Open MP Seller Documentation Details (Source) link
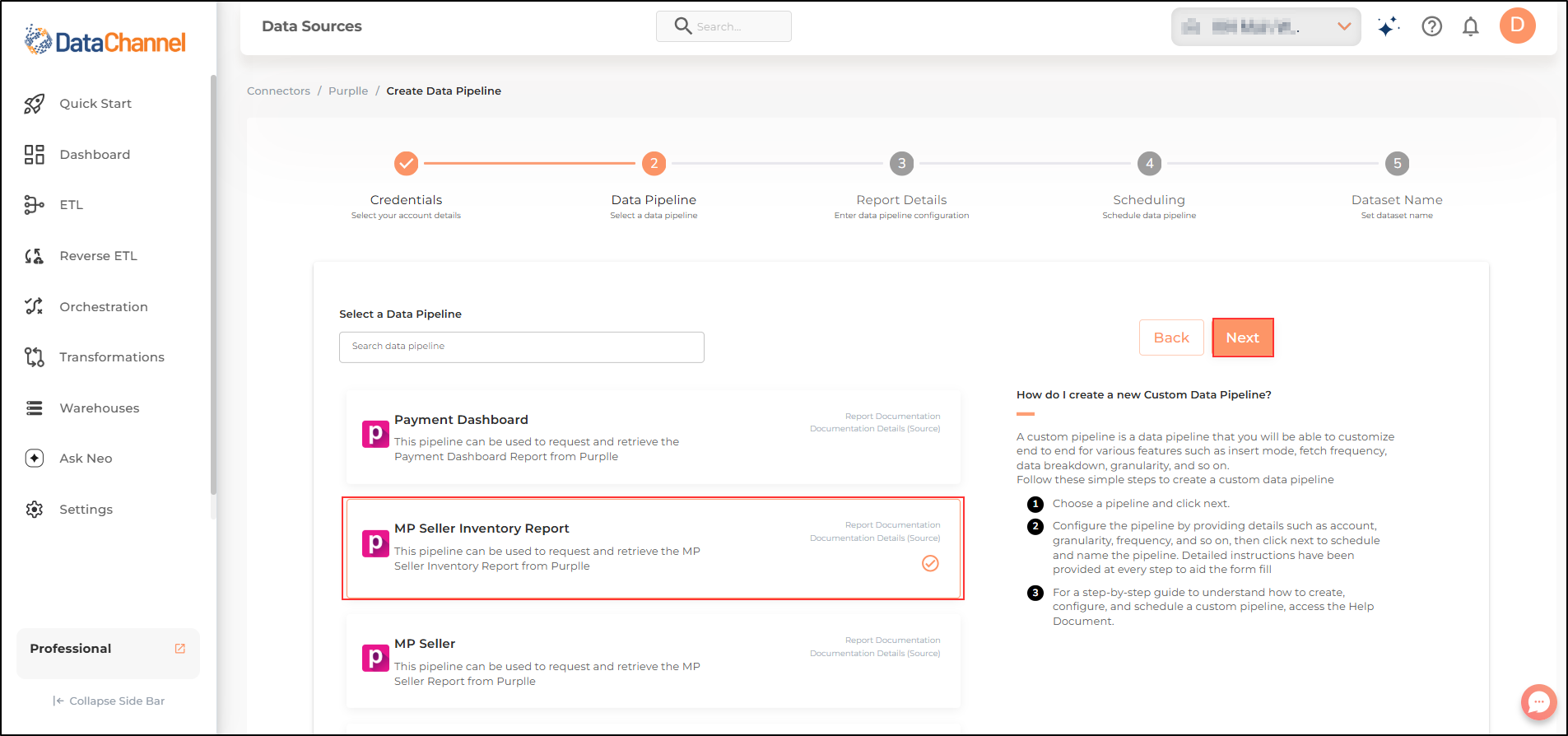1568x736 pixels. 875,654
